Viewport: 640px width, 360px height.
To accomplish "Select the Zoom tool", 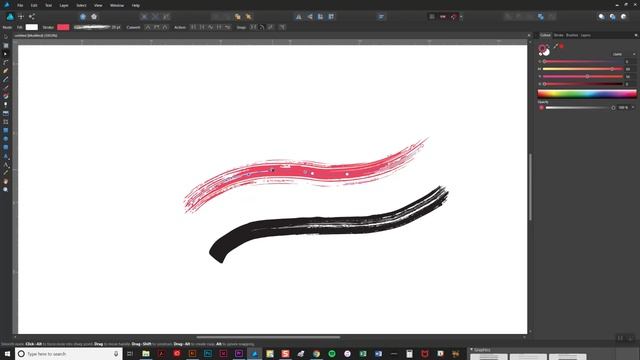I will click(5, 190).
